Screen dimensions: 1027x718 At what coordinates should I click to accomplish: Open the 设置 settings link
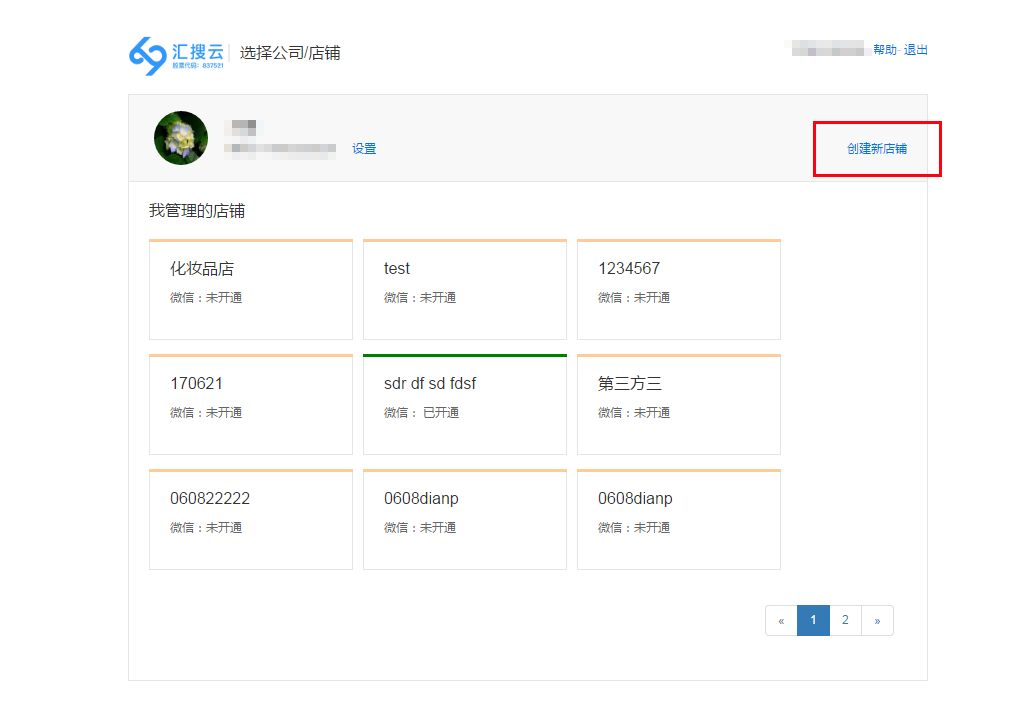pyautogui.click(x=364, y=149)
